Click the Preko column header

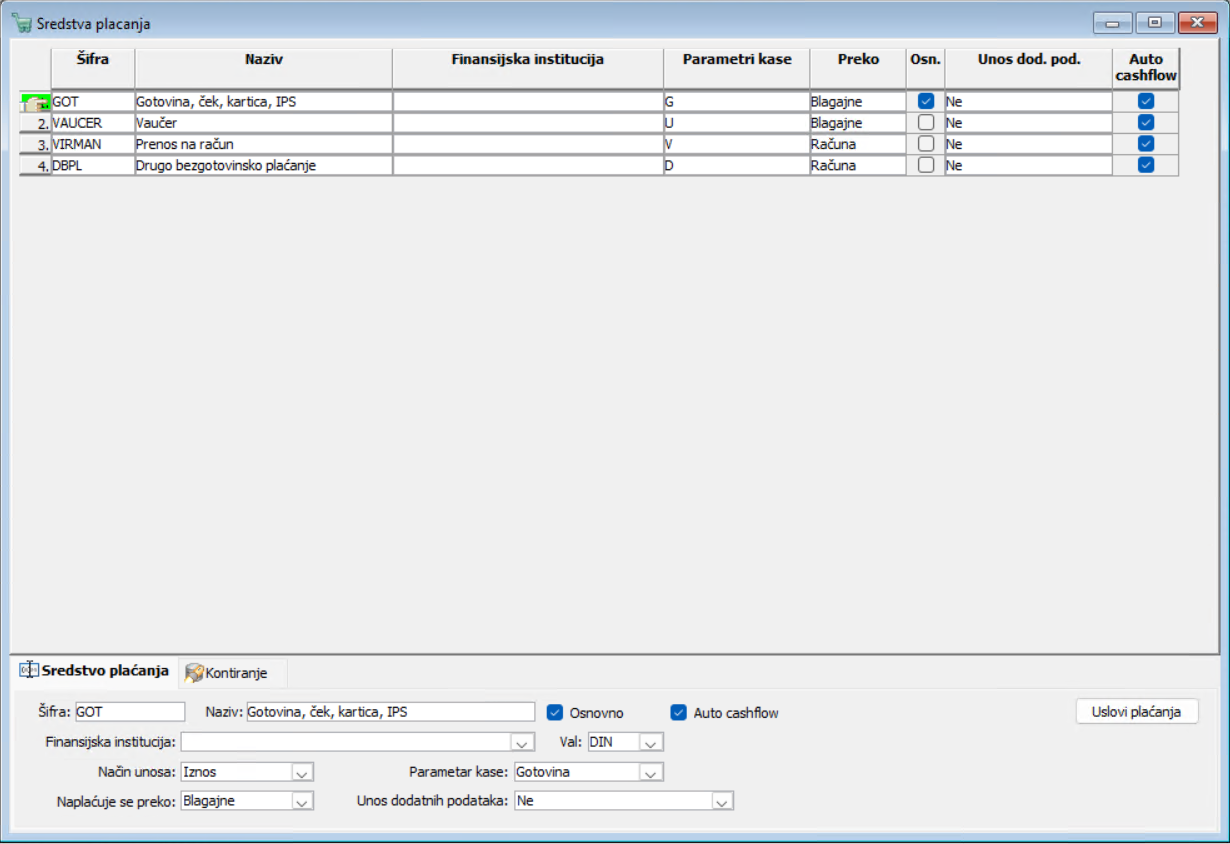click(858, 68)
